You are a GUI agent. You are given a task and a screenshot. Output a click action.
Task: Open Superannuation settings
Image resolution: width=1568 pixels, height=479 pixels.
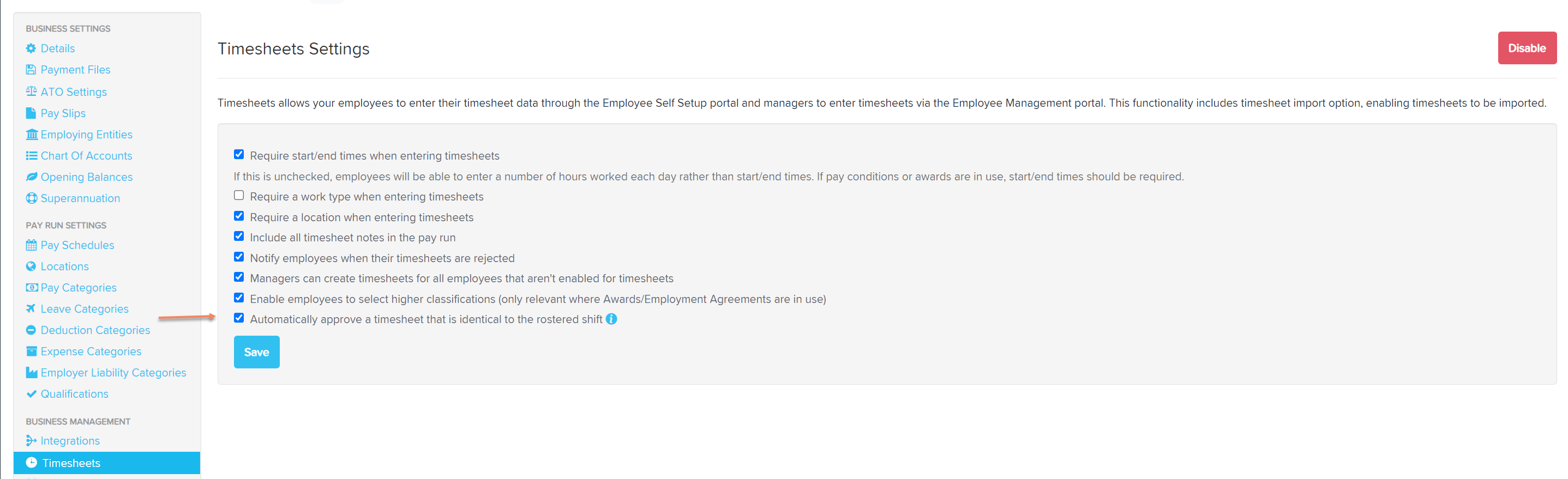coord(80,198)
